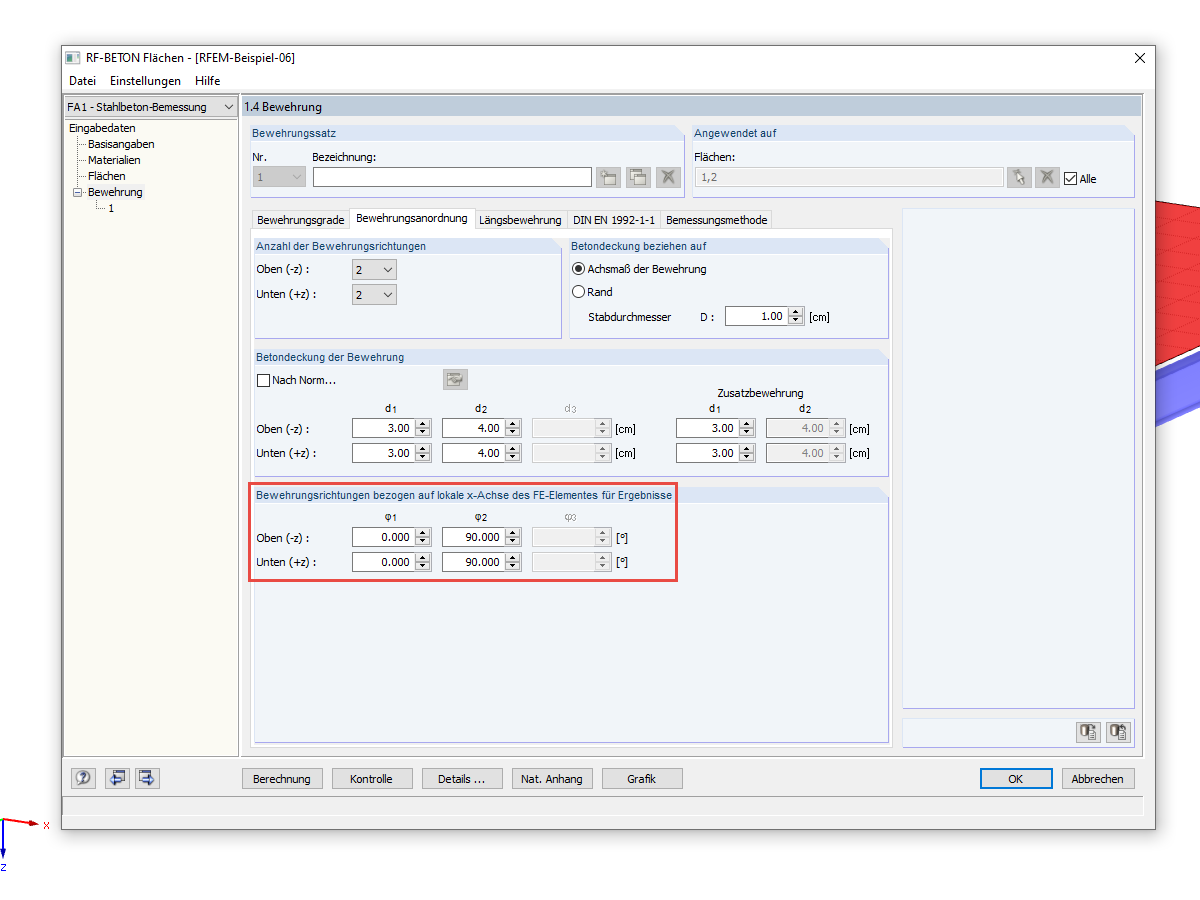Select reinforcement set 1 under Bewehrung
Screen dimensions: 1200x900
click(x=111, y=208)
